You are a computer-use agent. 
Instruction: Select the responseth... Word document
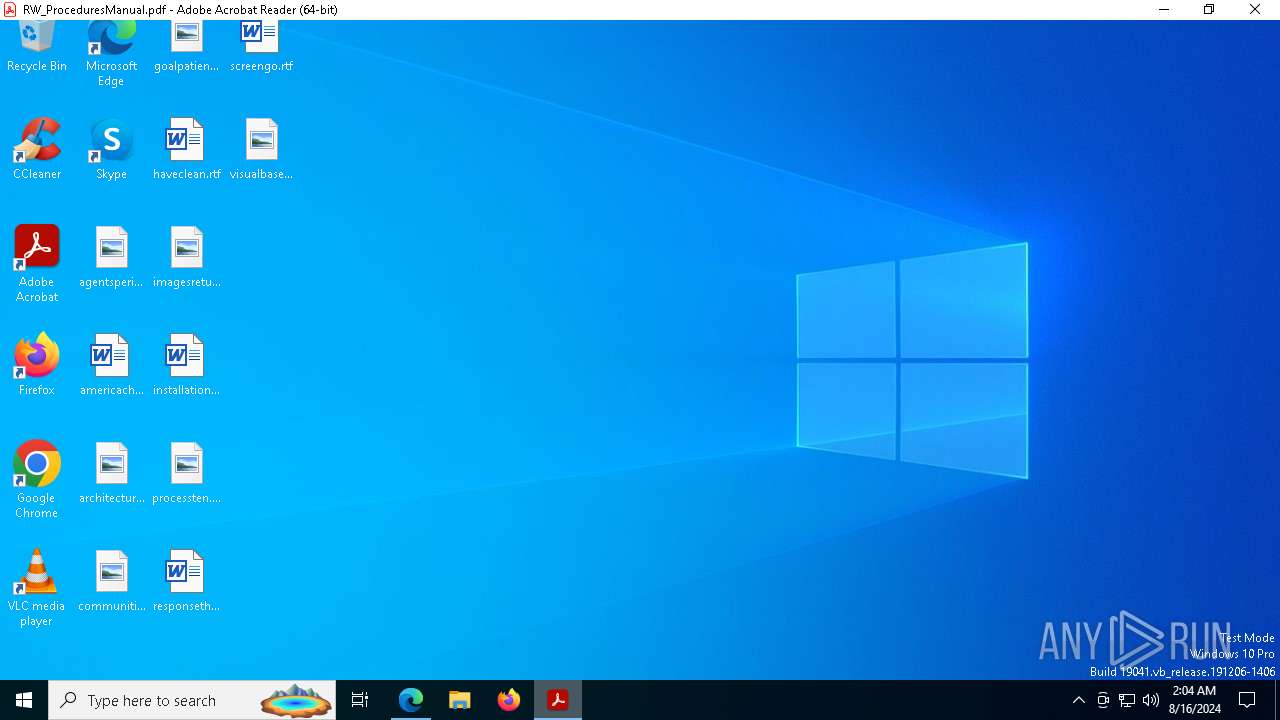(186, 581)
